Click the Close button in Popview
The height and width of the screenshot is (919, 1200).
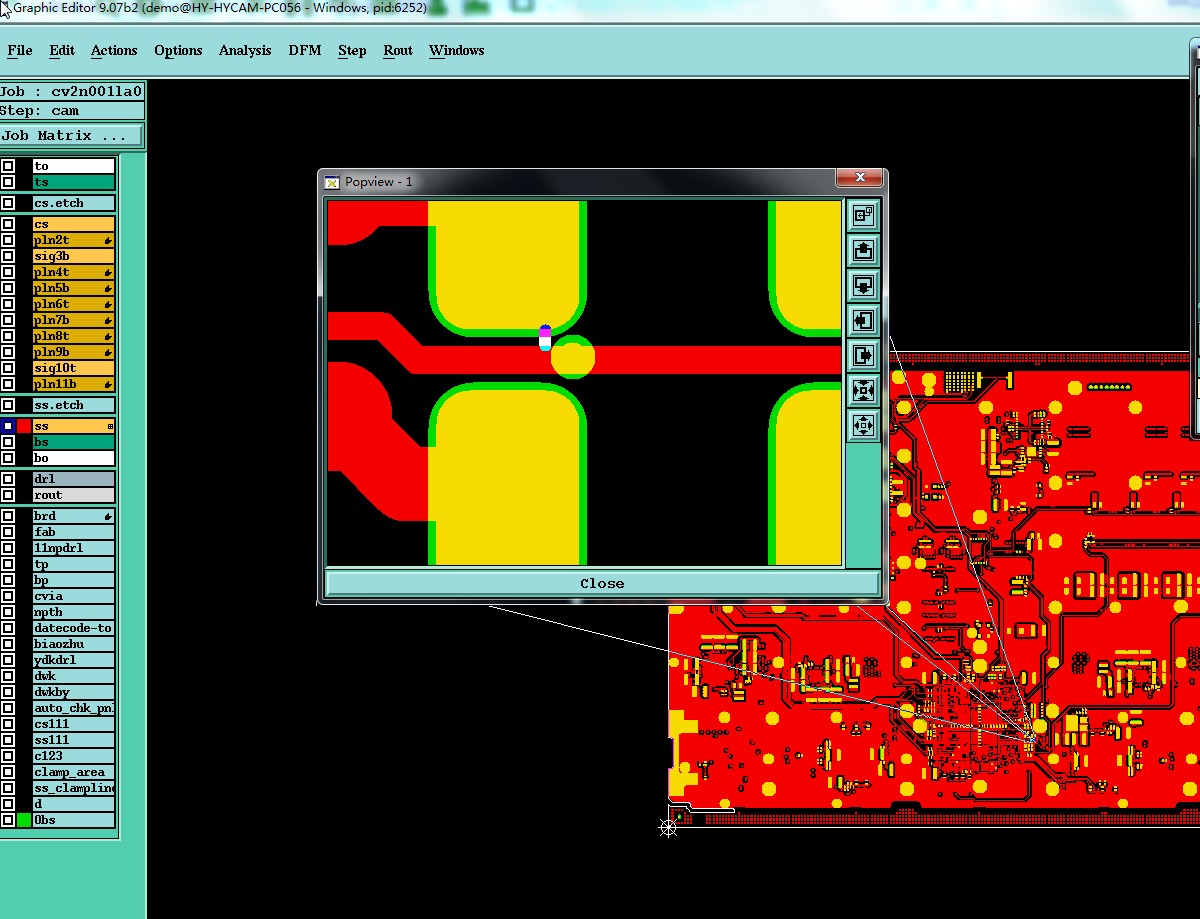[602, 583]
